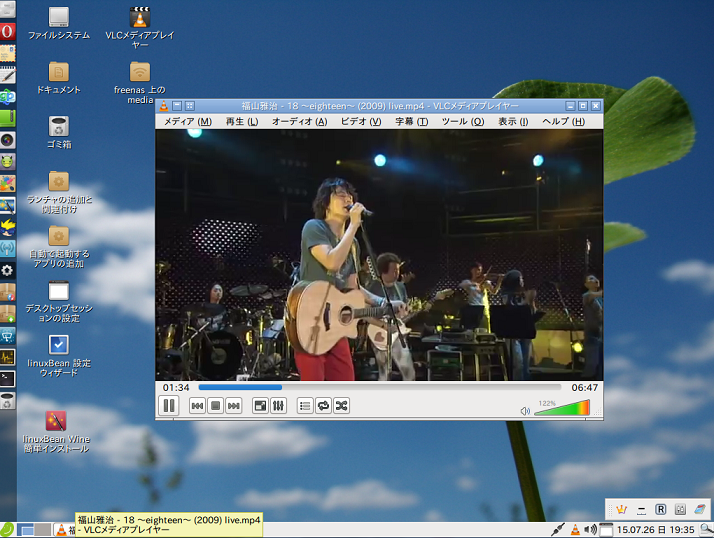The height and width of the screenshot is (538, 714).
Task: Select the ランチャの追加と関連付け desktop folder
Action: pyautogui.click(x=59, y=192)
